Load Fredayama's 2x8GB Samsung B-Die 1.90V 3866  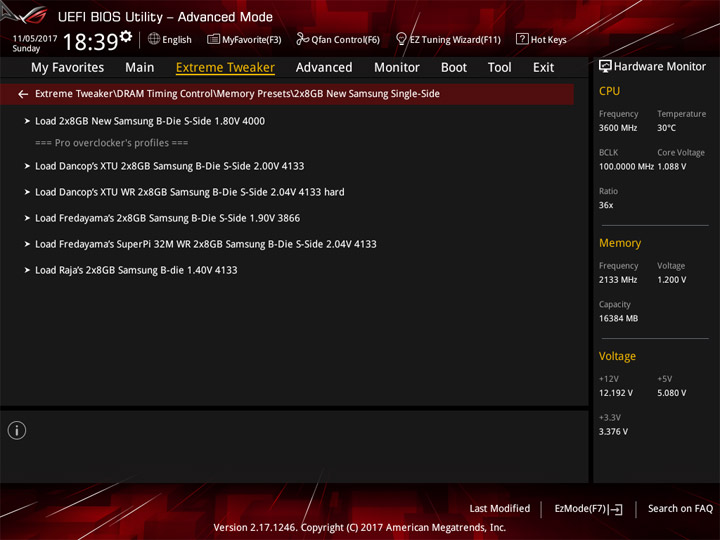(167, 218)
